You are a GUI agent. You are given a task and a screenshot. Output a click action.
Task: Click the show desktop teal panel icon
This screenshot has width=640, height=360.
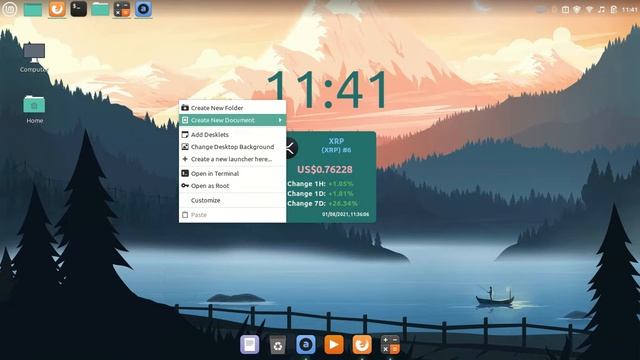[33, 9]
